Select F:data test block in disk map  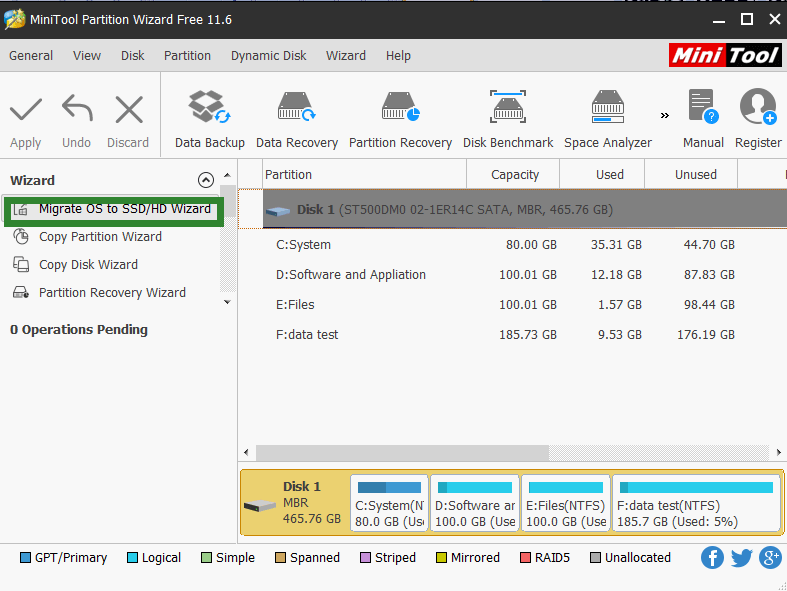pos(697,503)
